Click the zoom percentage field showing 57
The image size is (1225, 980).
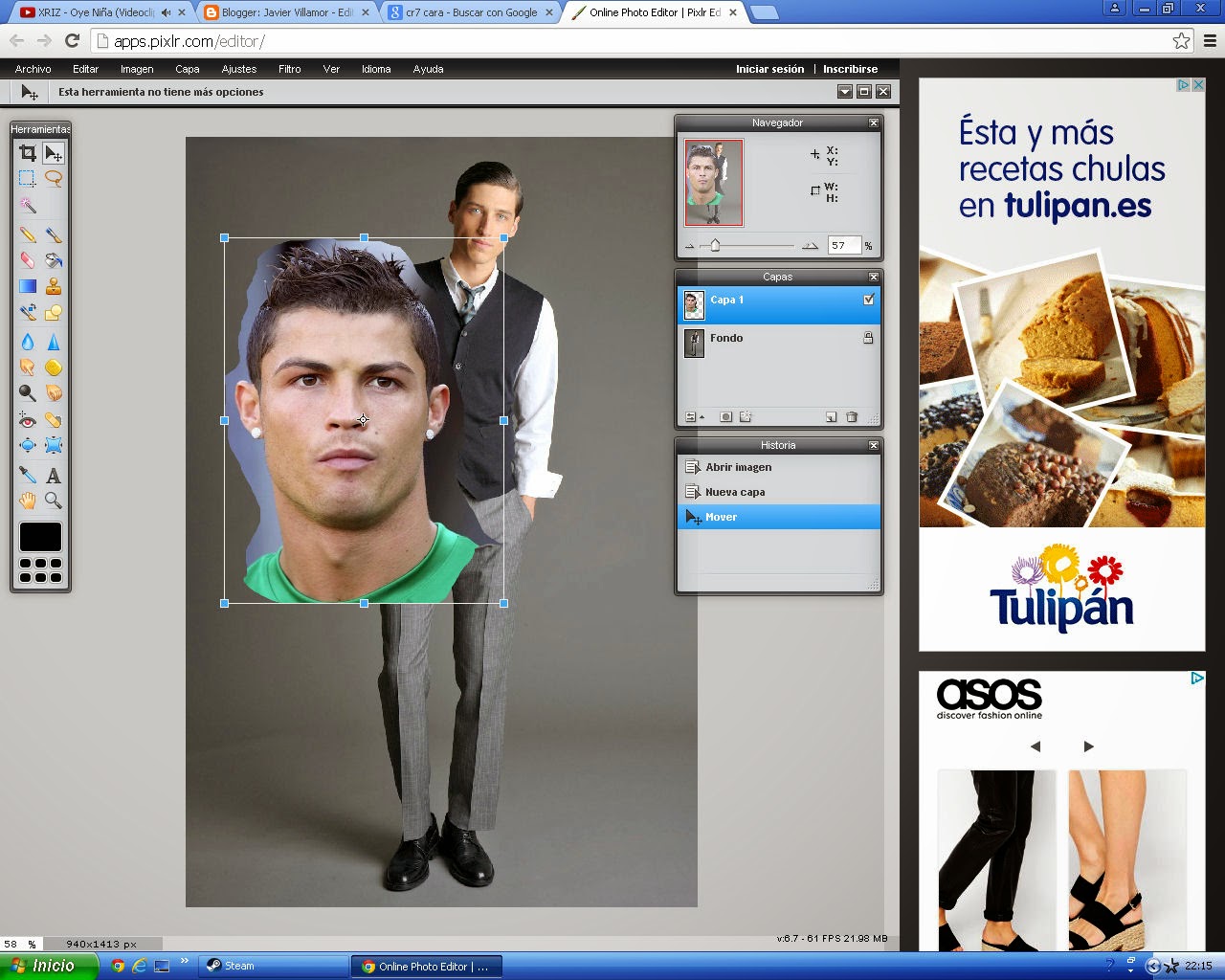pos(843,246)
